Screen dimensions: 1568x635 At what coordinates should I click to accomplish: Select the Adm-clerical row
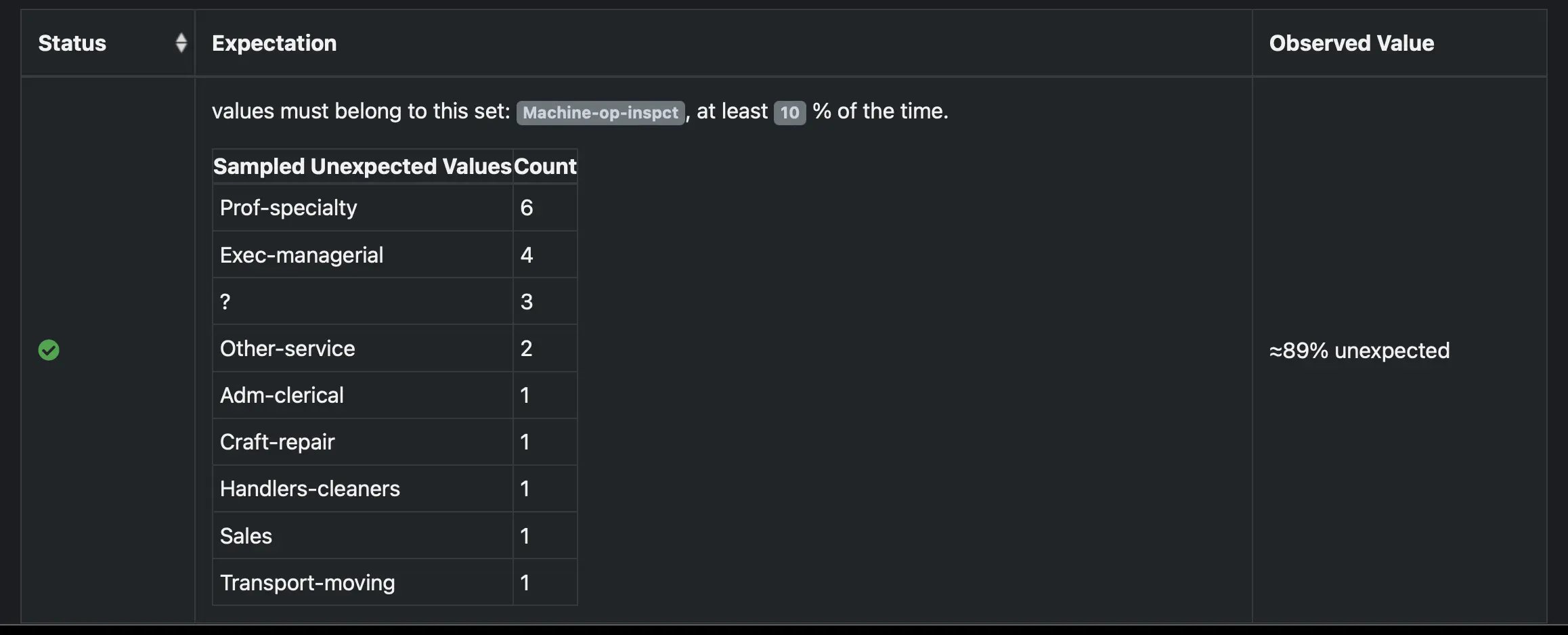click(x=395, y=395)
